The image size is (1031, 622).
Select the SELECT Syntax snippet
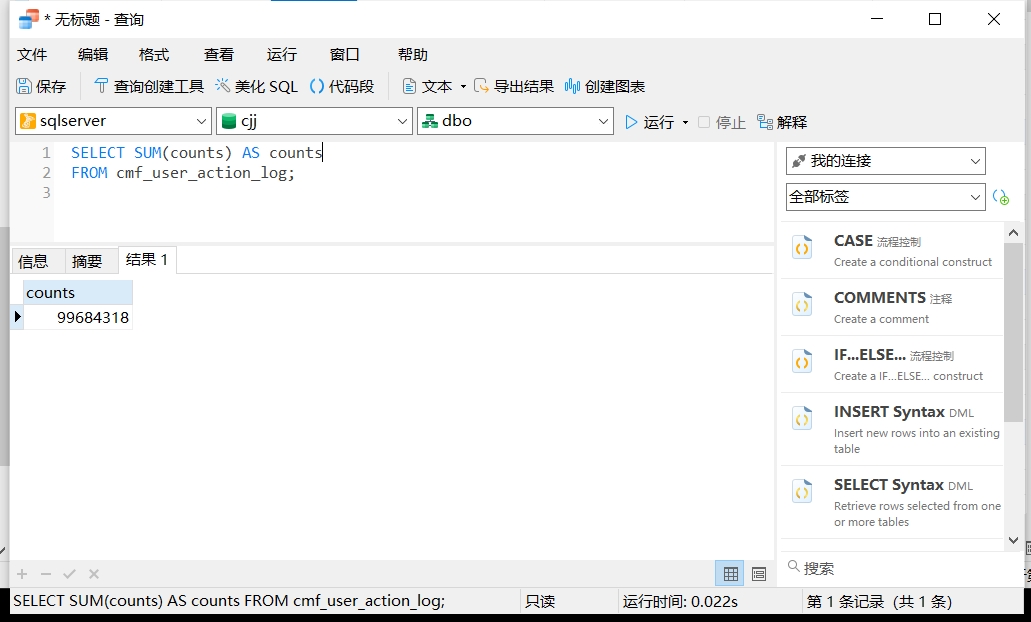[x=892, y=502]
